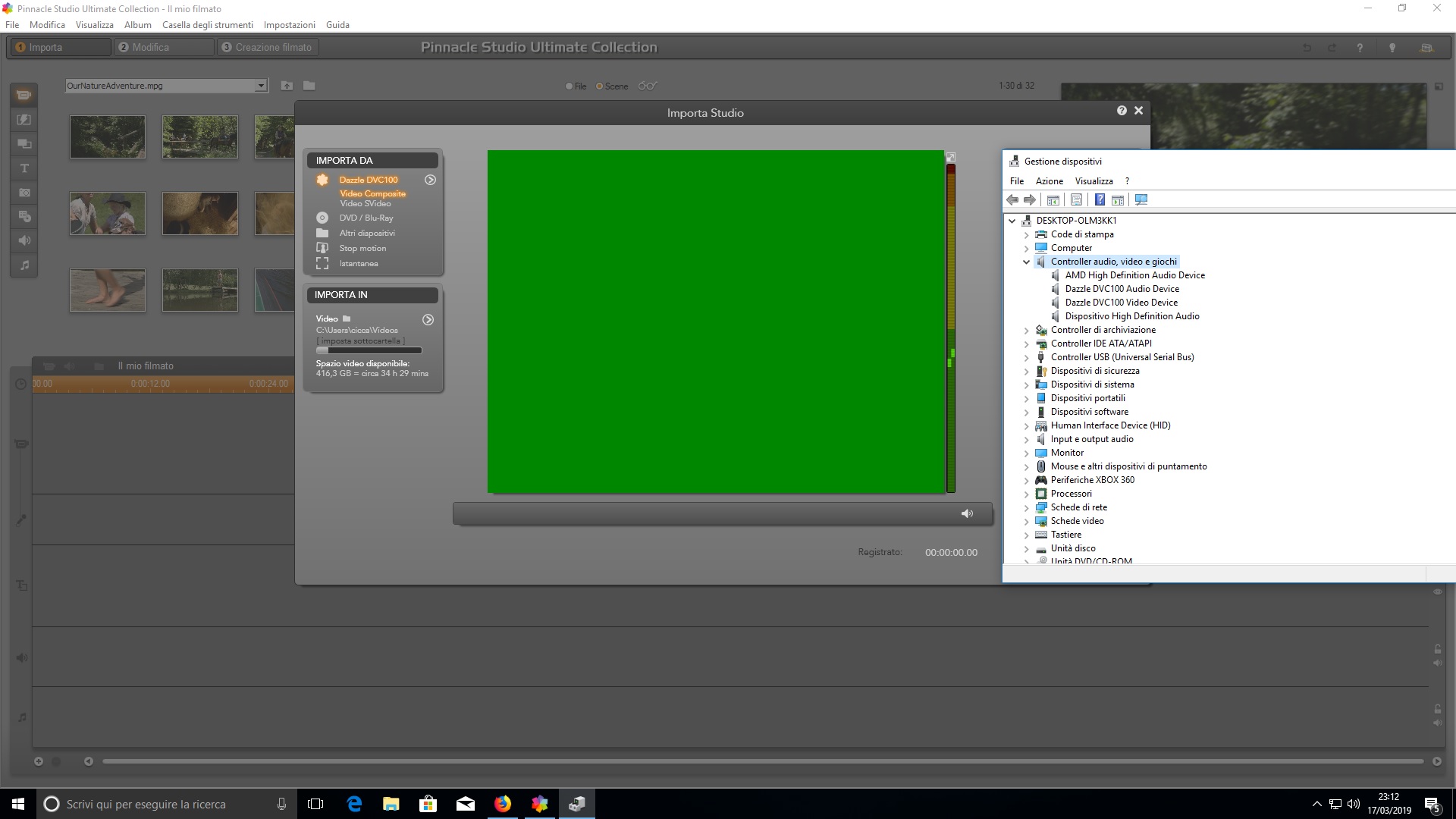Select File view radio button
The image size is (1456, 819).
click(569, 86)
